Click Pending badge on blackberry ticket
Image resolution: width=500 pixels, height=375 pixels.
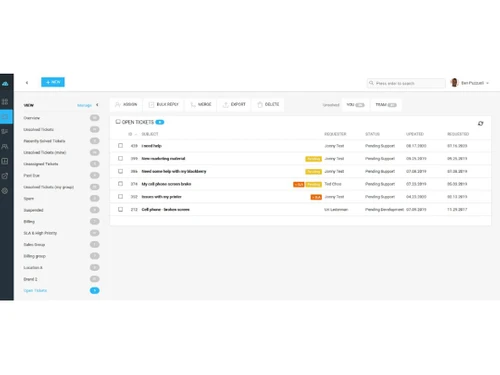[313, 172]
